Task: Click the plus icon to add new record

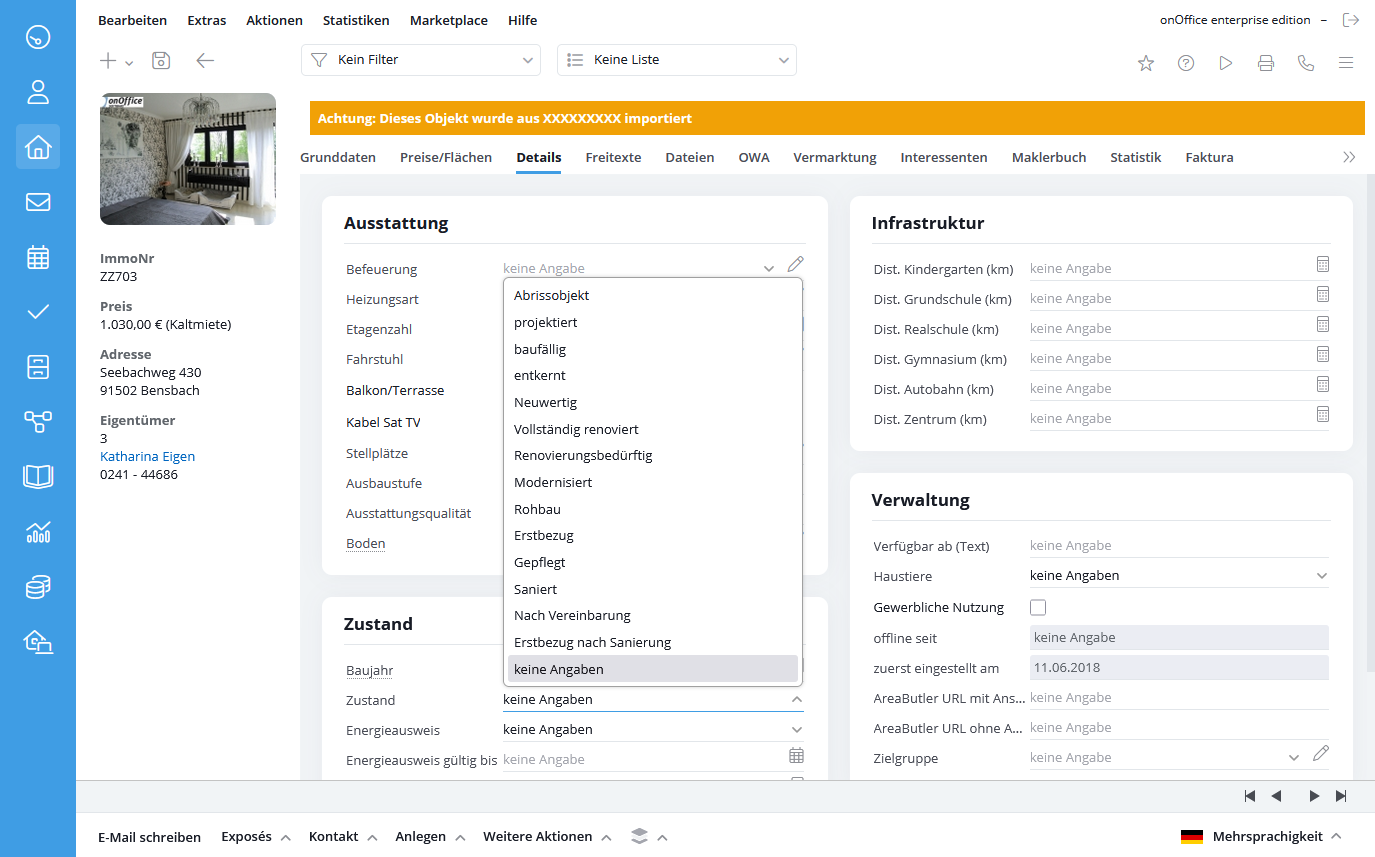Action: [x=108, y=61]
